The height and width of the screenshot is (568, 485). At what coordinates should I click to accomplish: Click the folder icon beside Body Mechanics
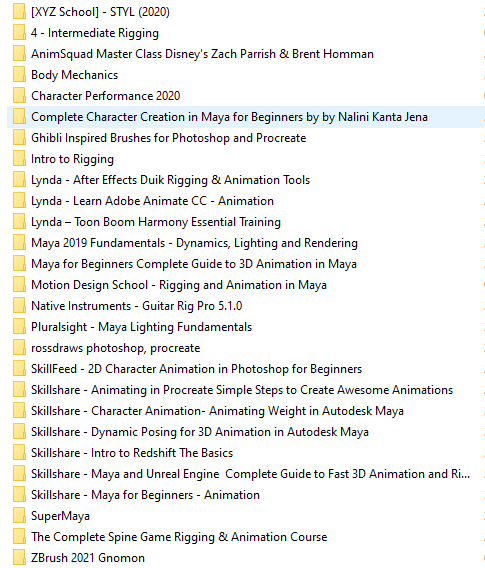pos(19,75)
